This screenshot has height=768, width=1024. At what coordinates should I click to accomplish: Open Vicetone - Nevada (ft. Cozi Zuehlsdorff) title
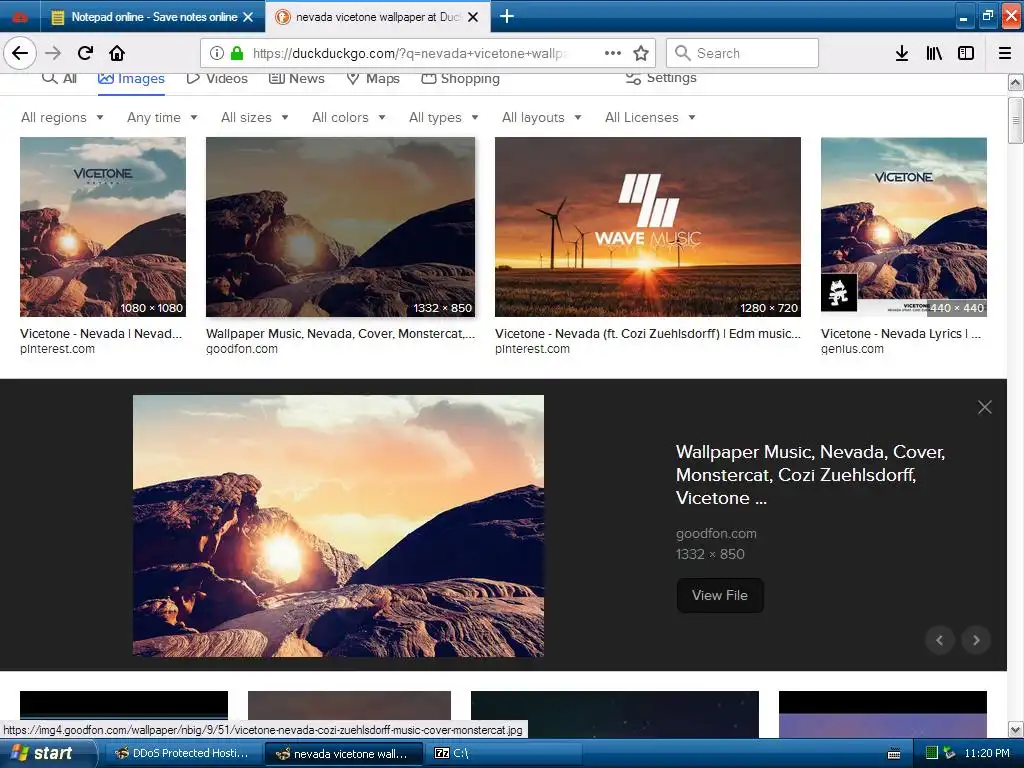coord(647,334)
